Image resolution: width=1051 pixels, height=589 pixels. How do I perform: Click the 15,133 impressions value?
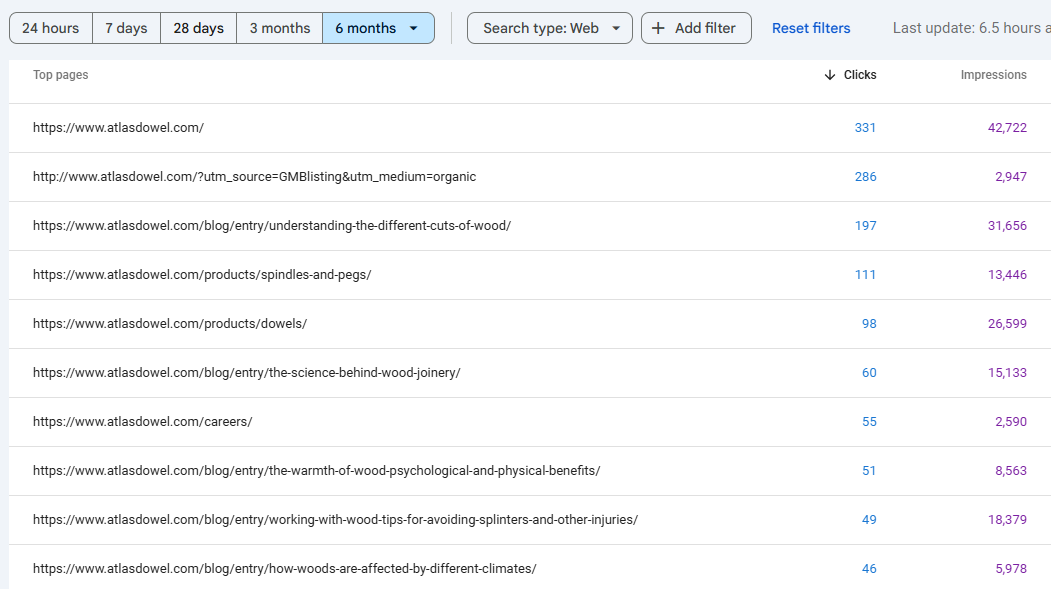(1007, 373)
